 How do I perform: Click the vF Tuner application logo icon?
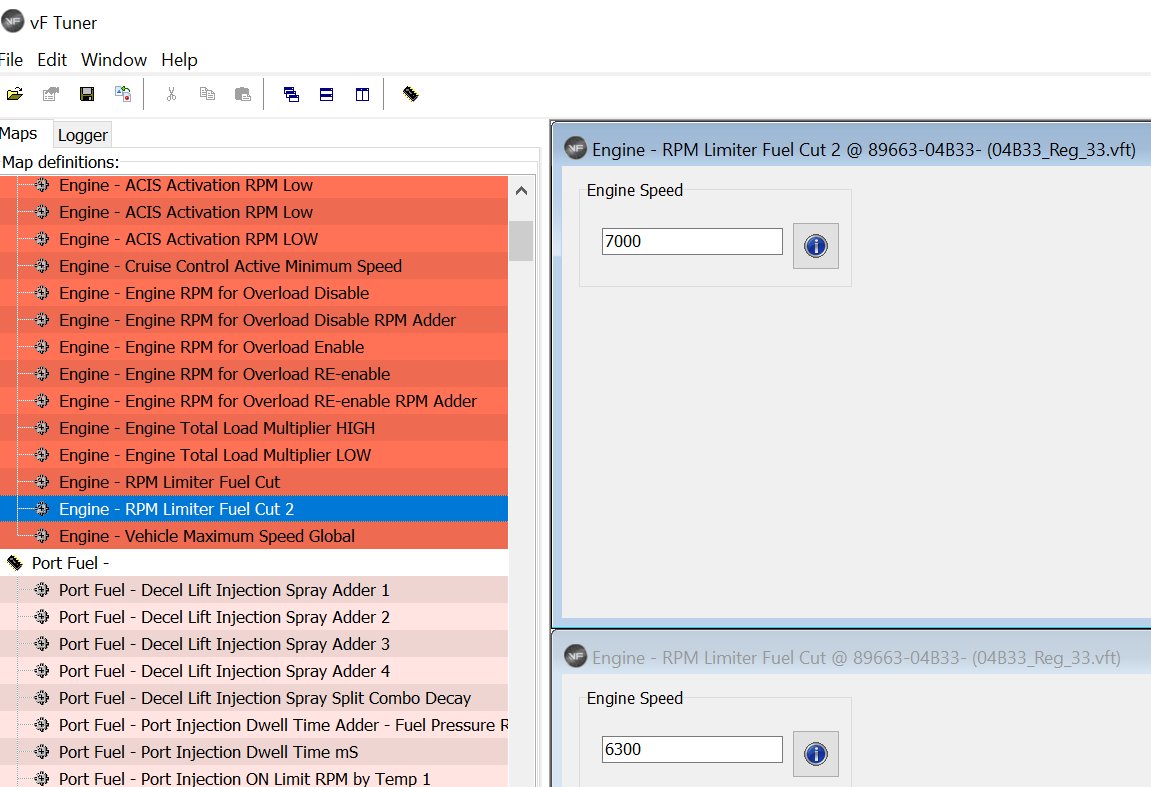tap(12, 23)
